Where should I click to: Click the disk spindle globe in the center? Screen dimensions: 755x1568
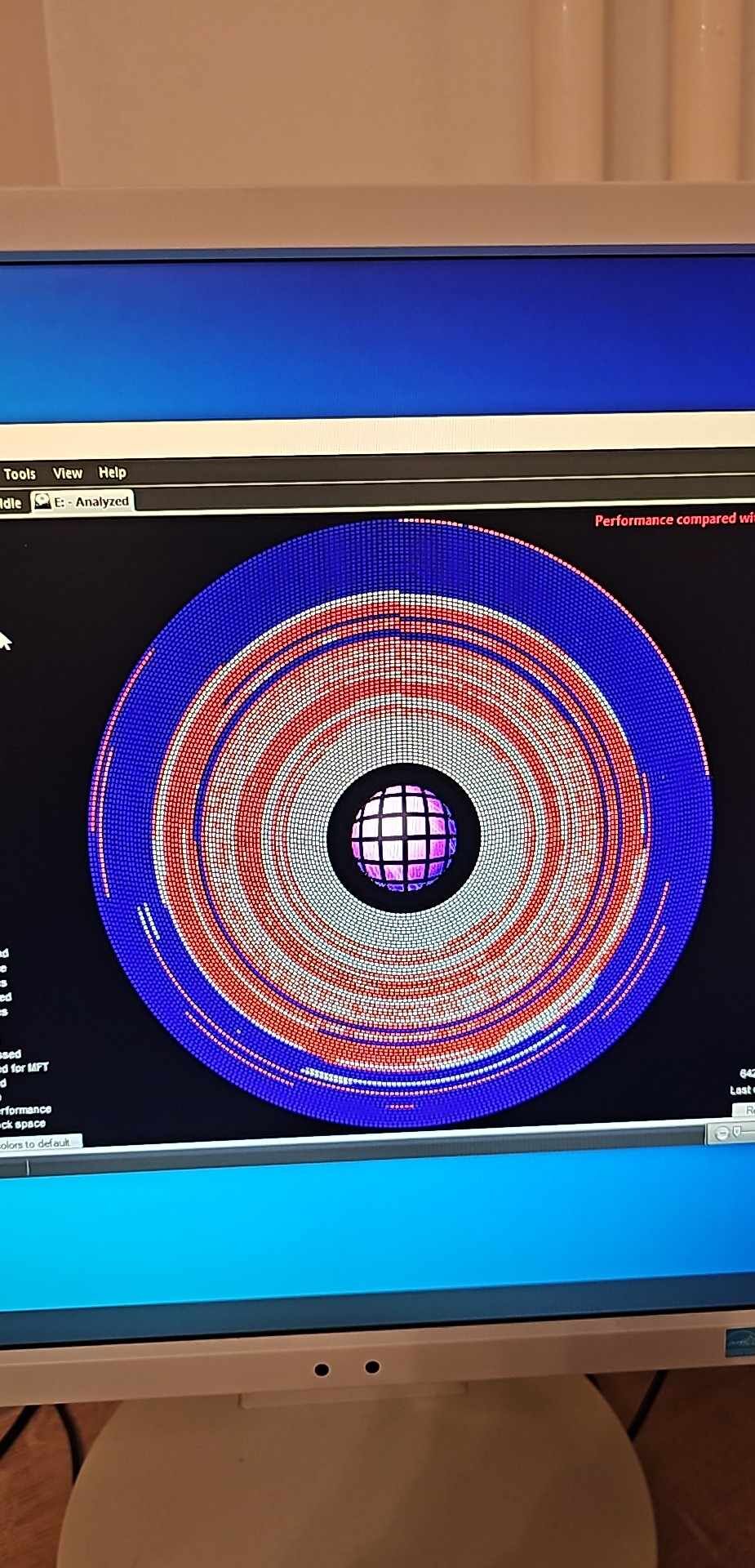click(x=403, y=838)
